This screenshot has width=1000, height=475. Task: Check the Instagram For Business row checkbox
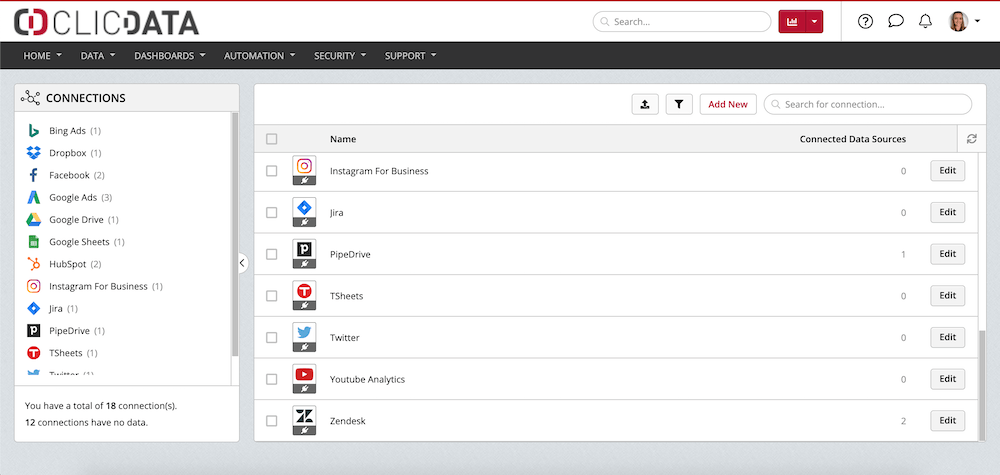tap(272, 171)
